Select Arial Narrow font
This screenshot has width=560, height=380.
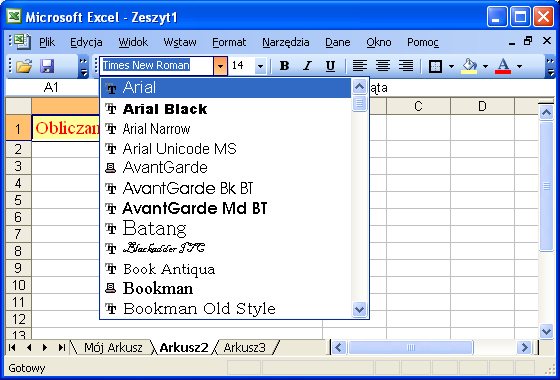coord(226,129)
